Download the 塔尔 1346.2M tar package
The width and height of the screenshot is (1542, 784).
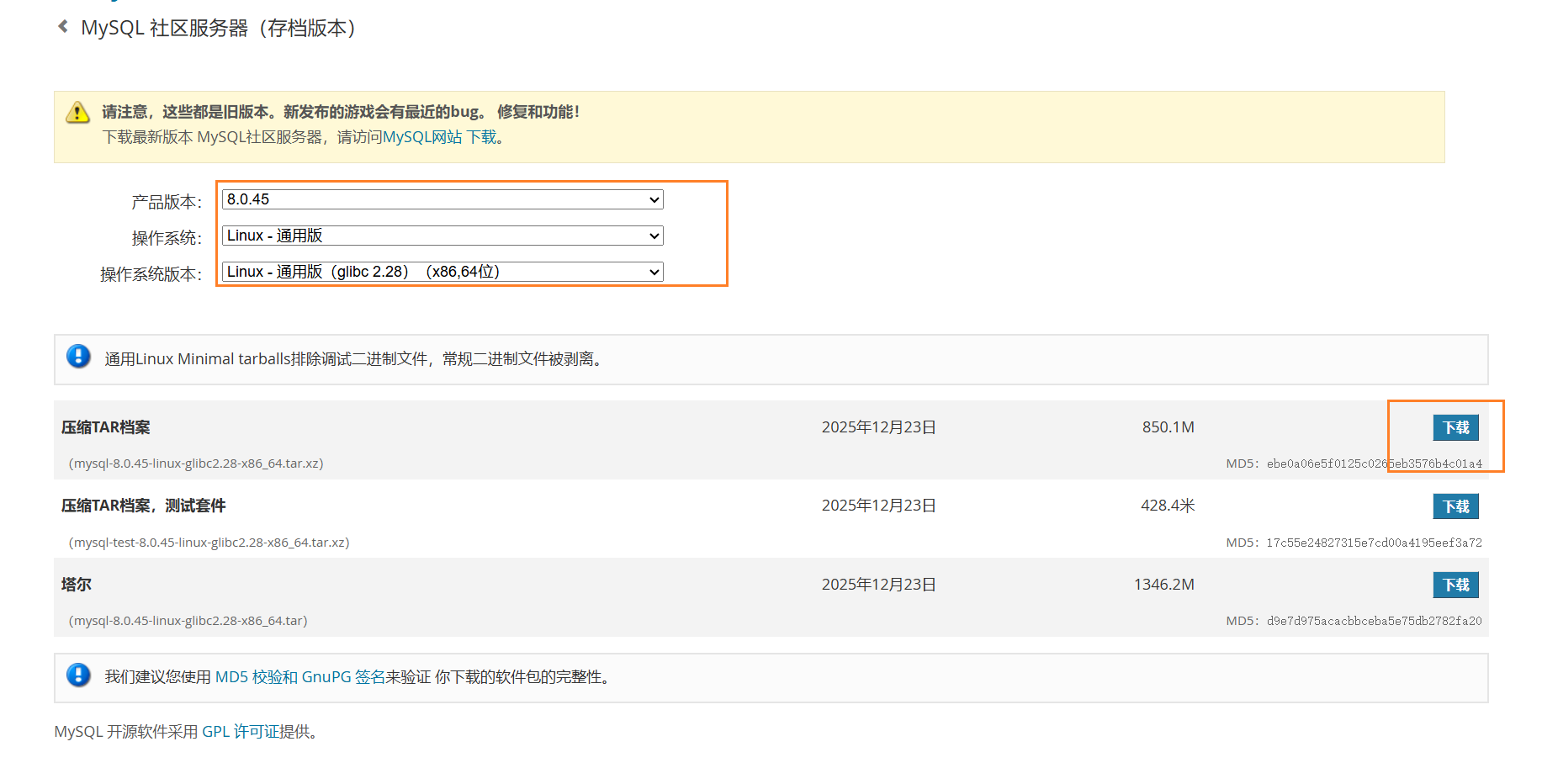[x=1455, y=585]
